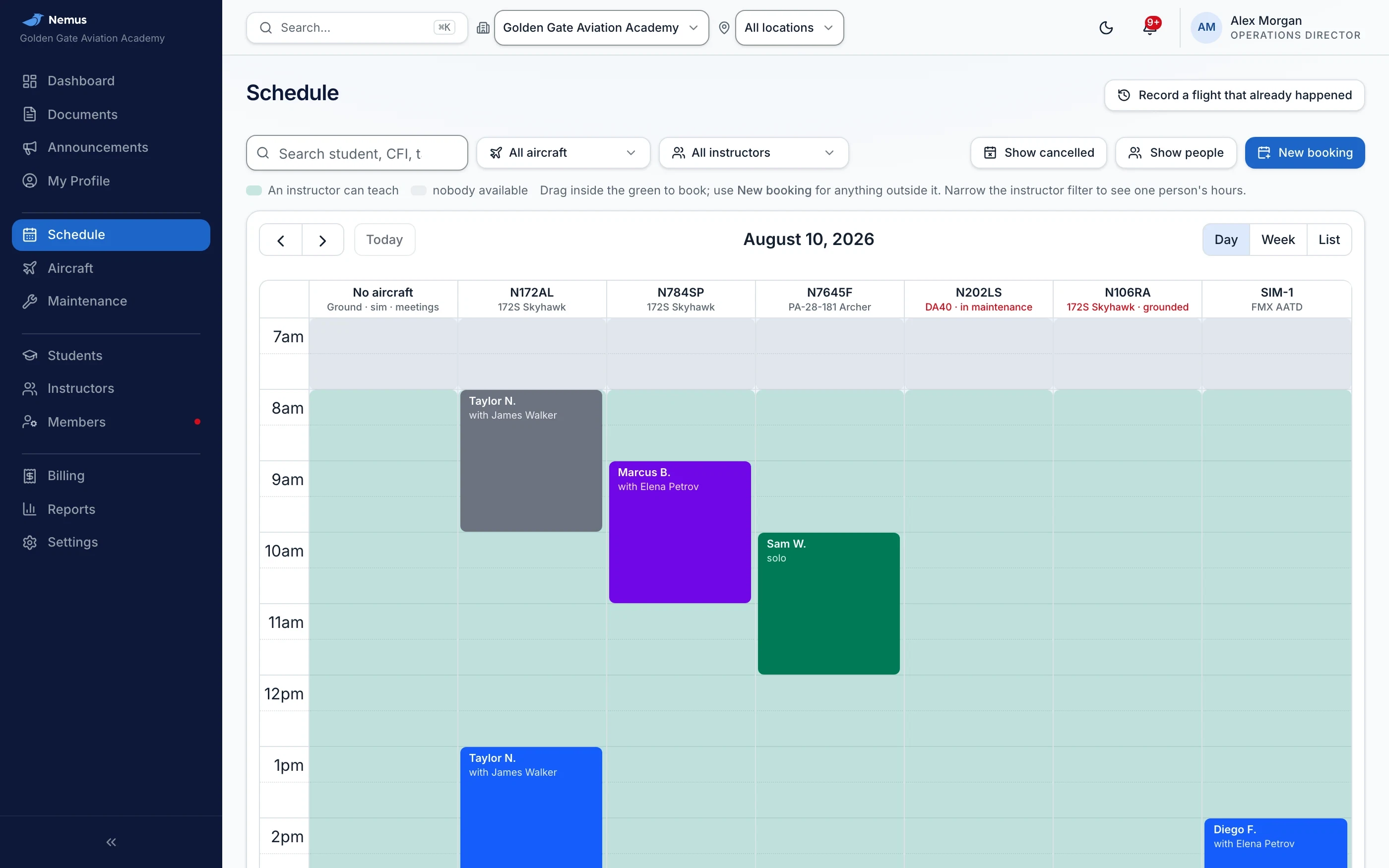Toggle Show people view
The width and height of the screenshot is (1389, 868).
1176,153
